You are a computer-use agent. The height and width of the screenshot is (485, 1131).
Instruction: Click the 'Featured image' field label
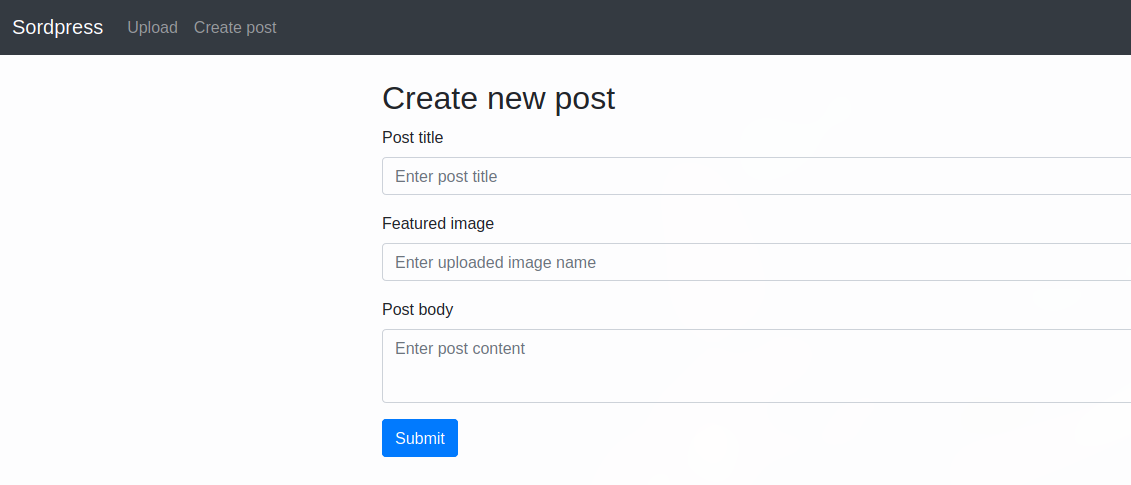[438, 224]
